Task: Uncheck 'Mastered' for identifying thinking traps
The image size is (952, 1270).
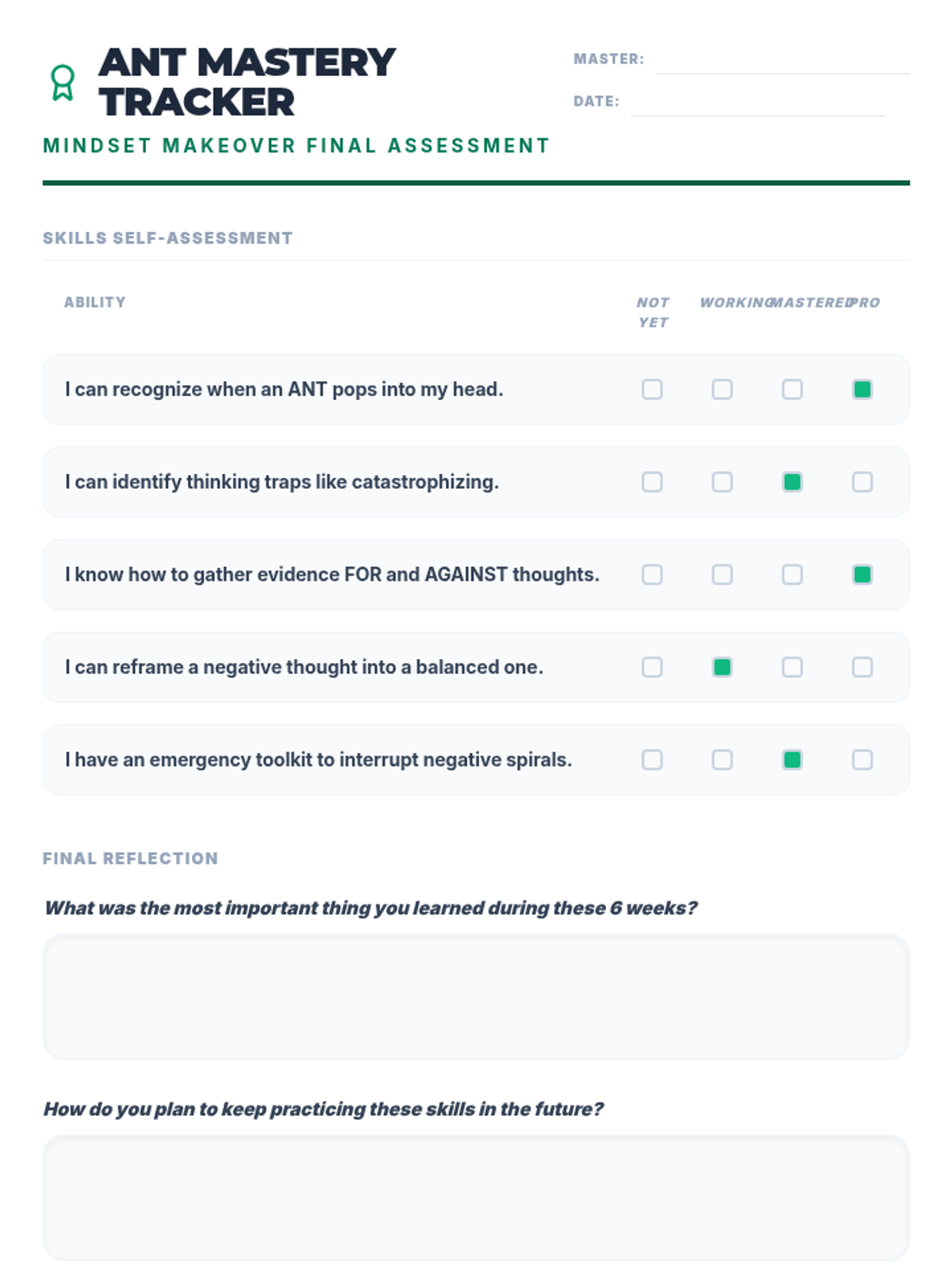Action: tap(792, 482)
